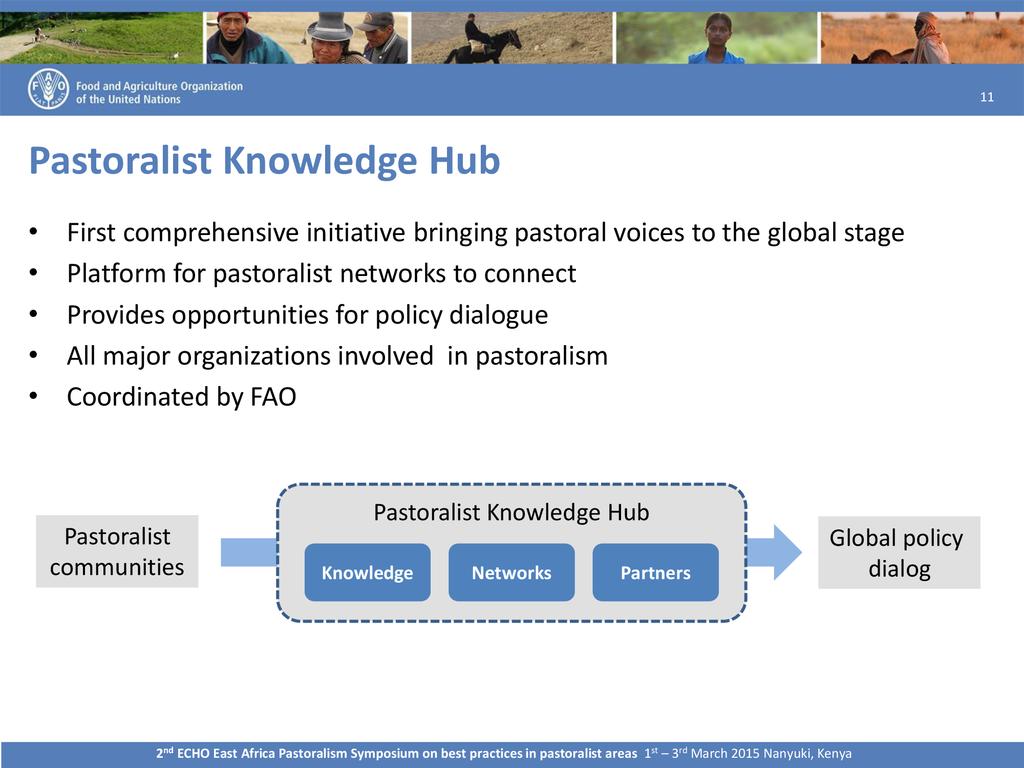Screen dimensions: 1024x768
Task: Open the photo of girl in blue
Action: pos(714,38)
